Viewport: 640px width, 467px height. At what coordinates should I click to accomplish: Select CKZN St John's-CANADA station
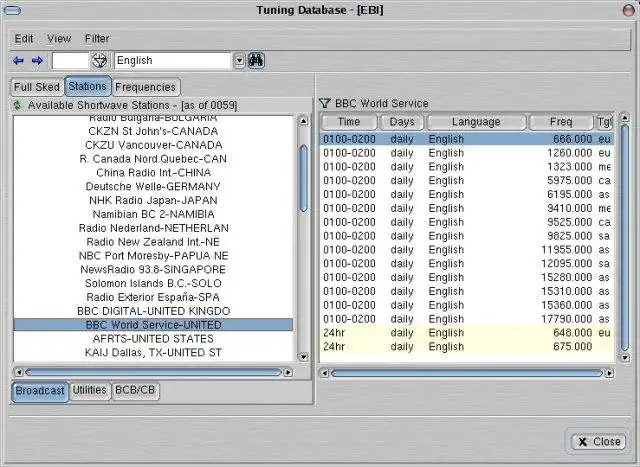153,131
